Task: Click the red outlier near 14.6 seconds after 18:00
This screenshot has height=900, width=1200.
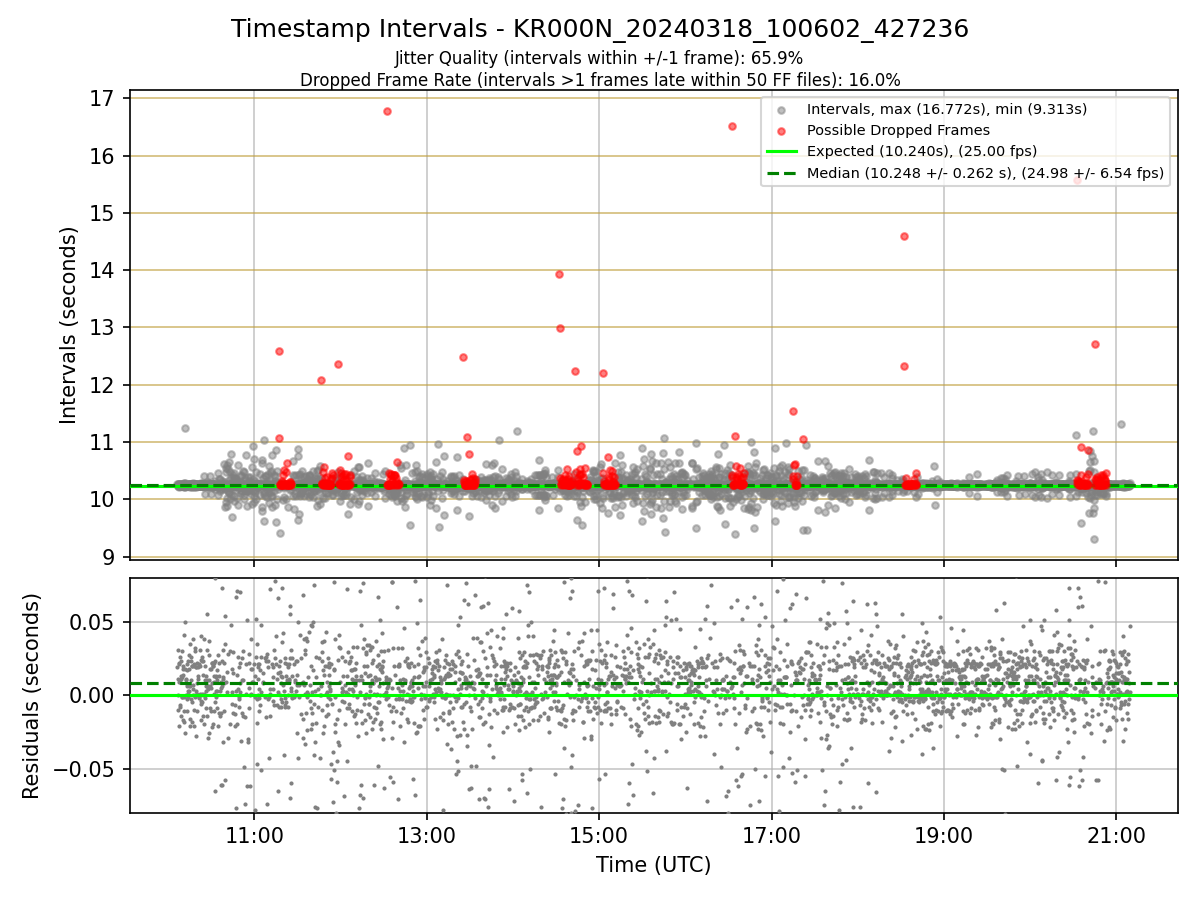Action: pyautogui.click(x=904, y=236)
